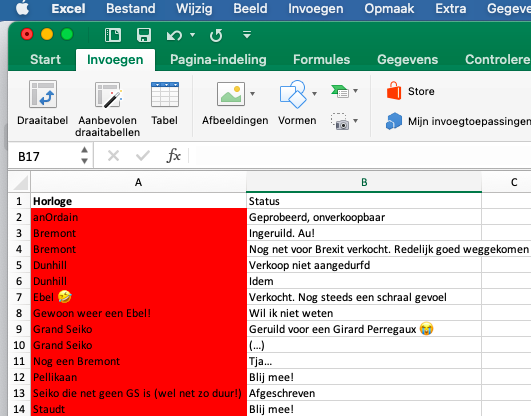Open the Bestand menu
This screenshot has height=416, width=531.
click(130, 8)
